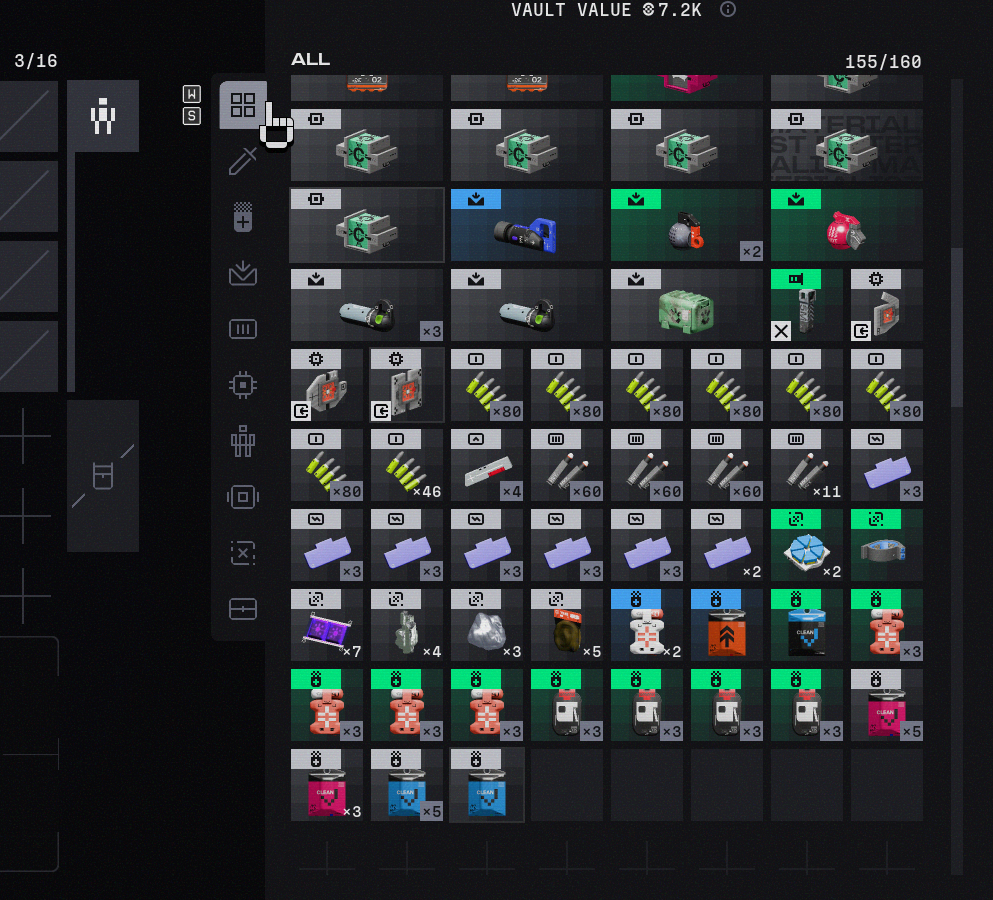Select the download-tray category filter

[243, 274]
